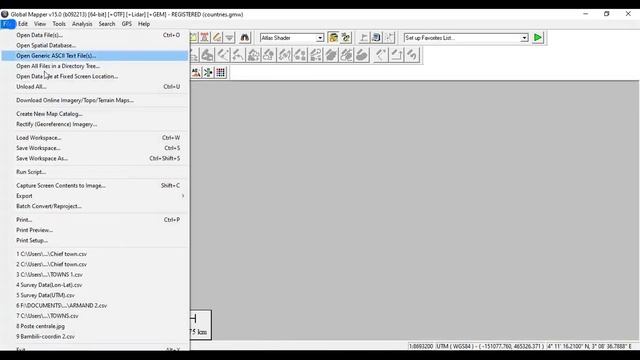
Task: Choose Open Spatial Database... menu entry
Action: pos(95,45)
